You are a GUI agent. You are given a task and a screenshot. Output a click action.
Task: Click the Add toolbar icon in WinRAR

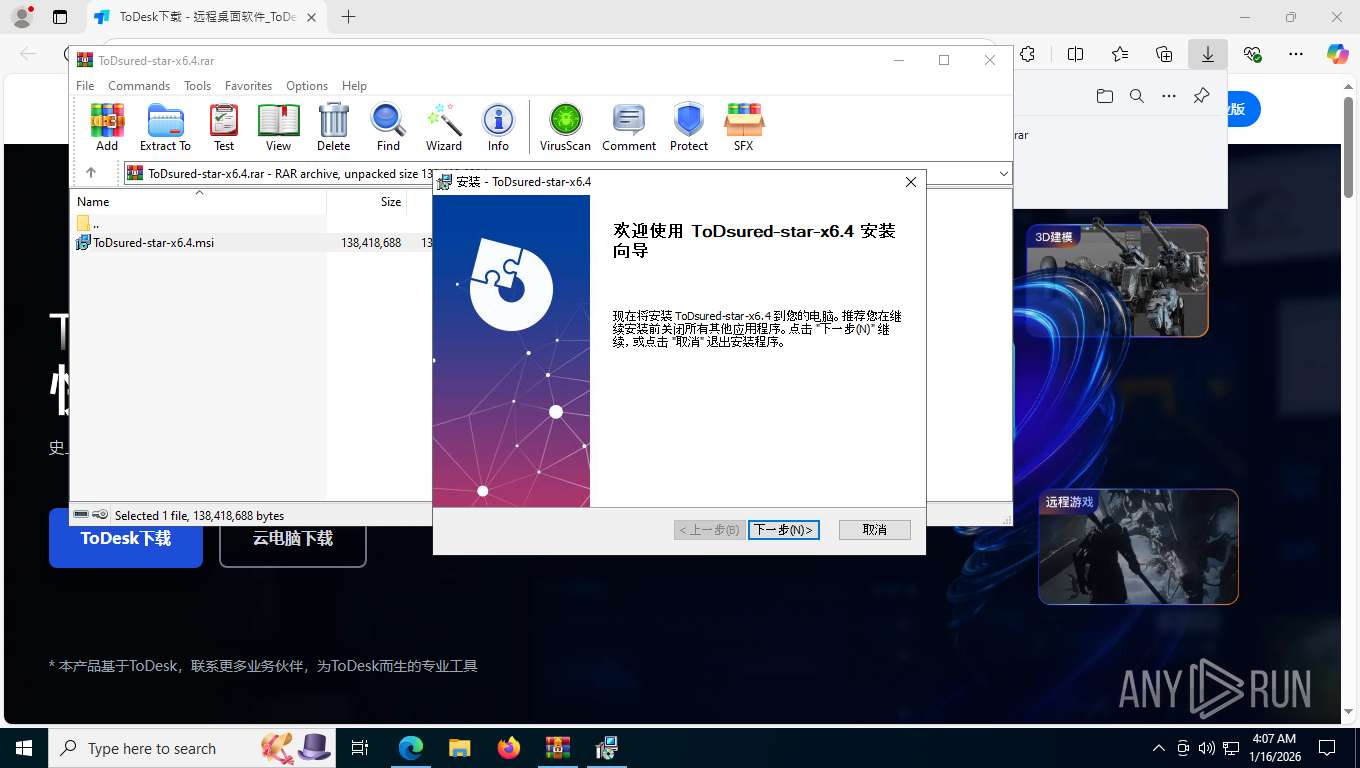[107, 127]
